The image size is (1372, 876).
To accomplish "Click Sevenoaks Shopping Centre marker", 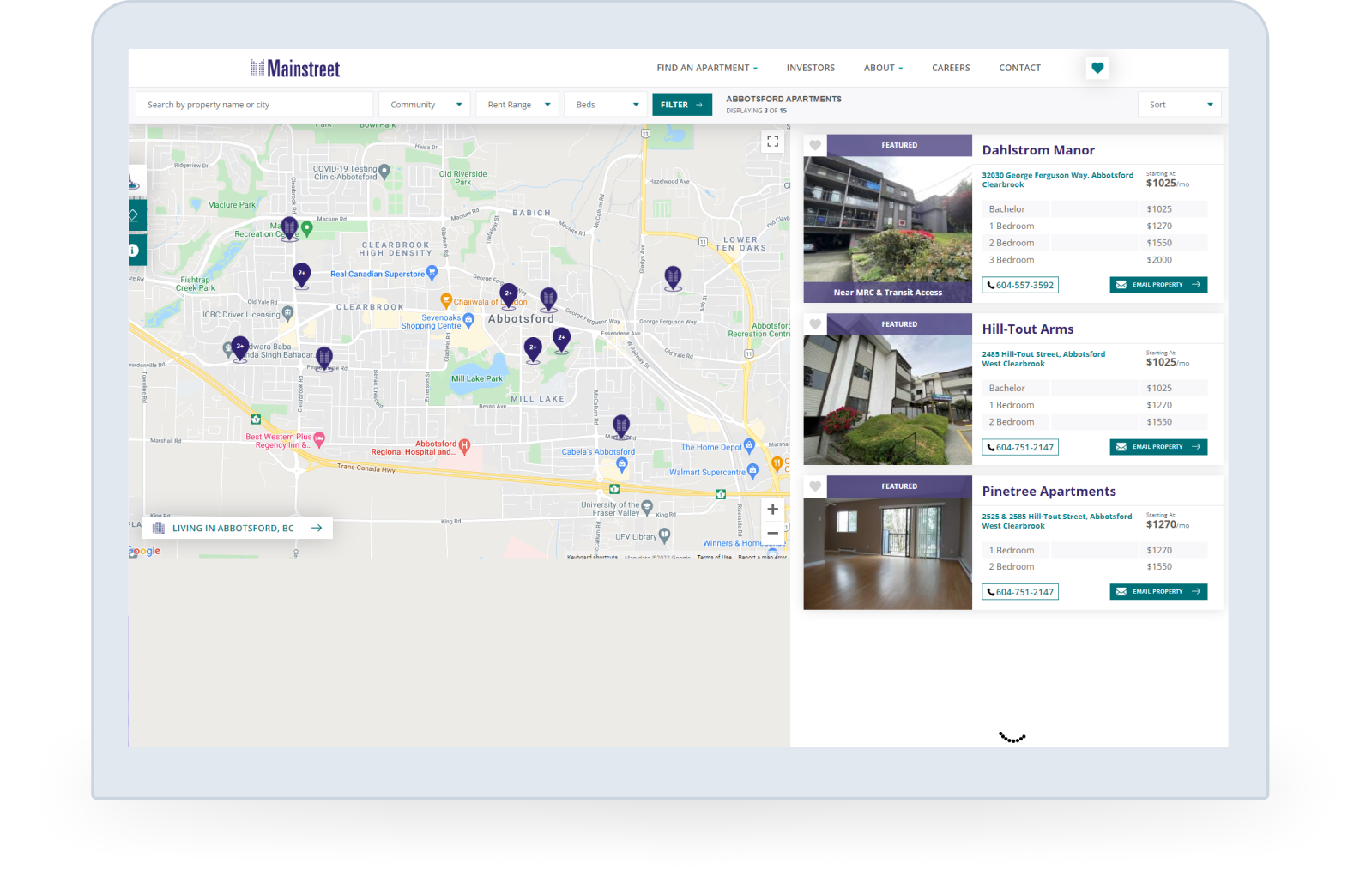I will [468, 321].
